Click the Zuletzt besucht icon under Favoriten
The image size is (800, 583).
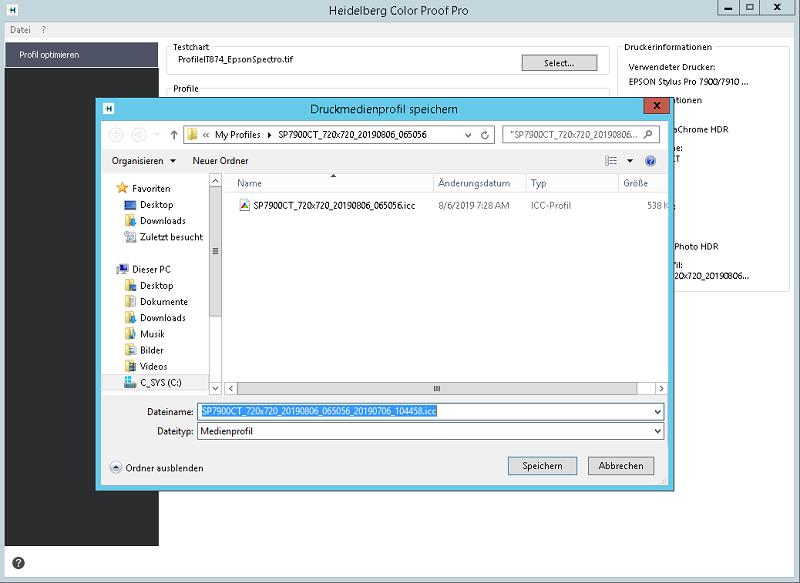pos(130,237)
